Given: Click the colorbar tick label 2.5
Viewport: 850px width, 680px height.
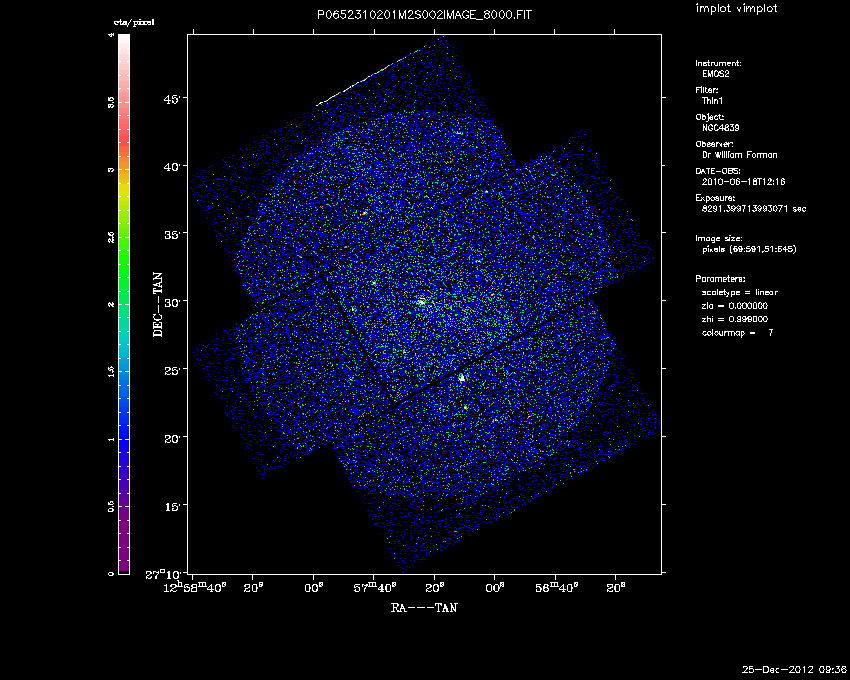Looking at the screenshot, I should (x=111, y=236).
